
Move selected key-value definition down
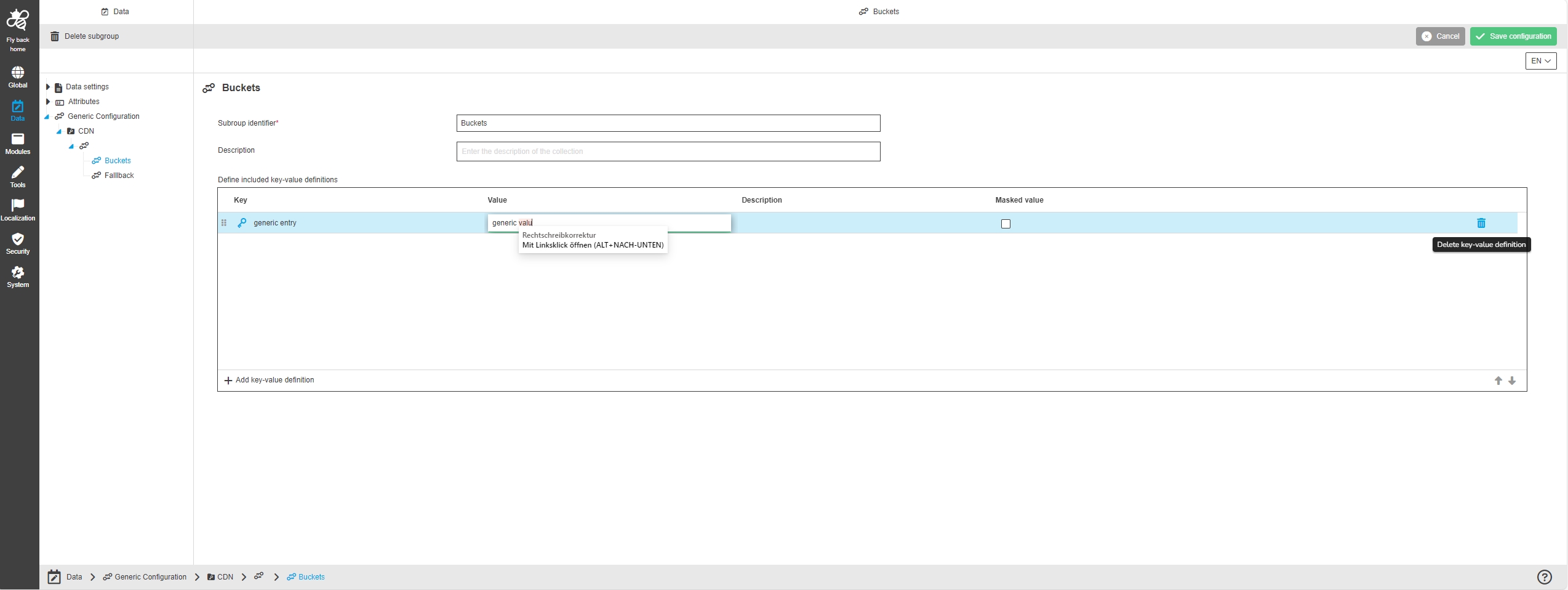click(x=1511, y=381)
